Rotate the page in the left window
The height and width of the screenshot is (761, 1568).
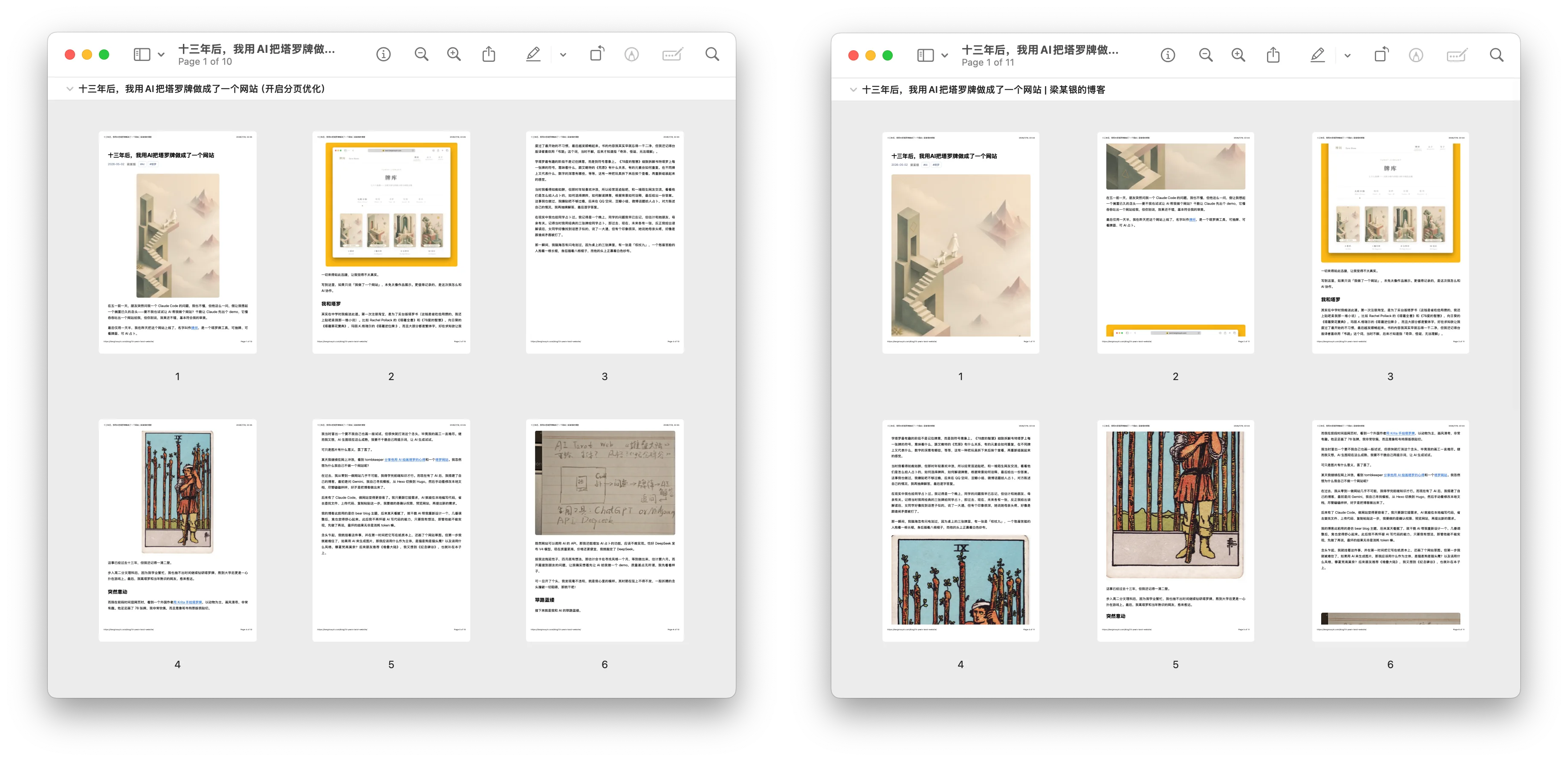coord(597,54)
